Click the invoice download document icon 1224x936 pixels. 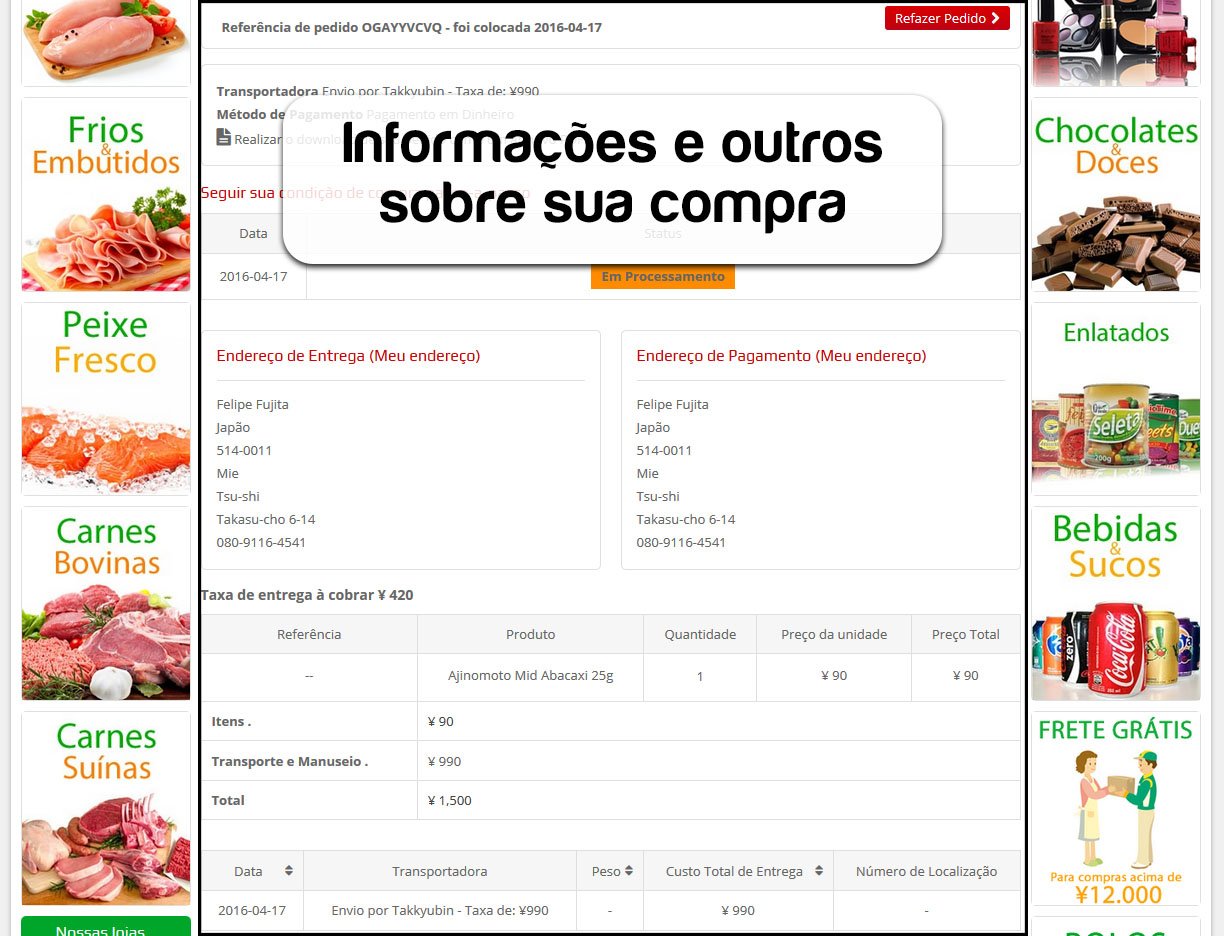click(224, 138)
